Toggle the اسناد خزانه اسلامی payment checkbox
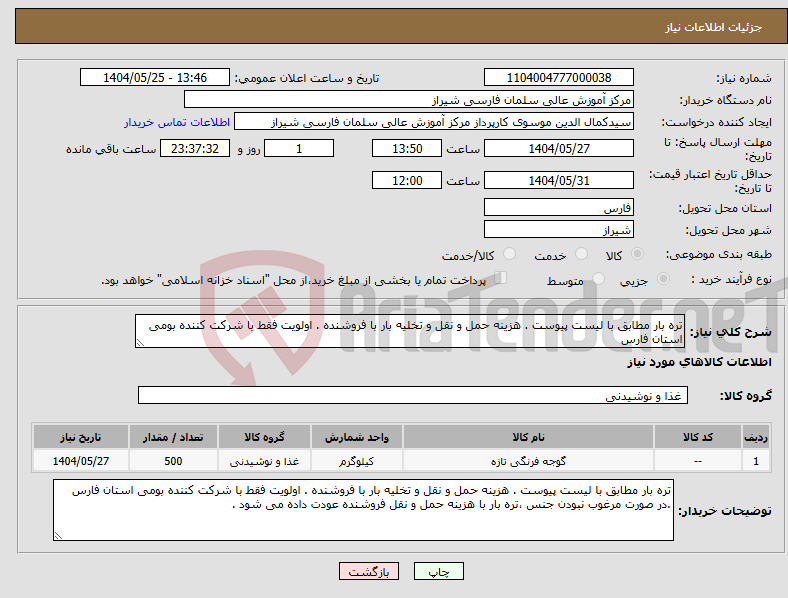The height and width of the screenshot is (598, 788). click(500, 278)
